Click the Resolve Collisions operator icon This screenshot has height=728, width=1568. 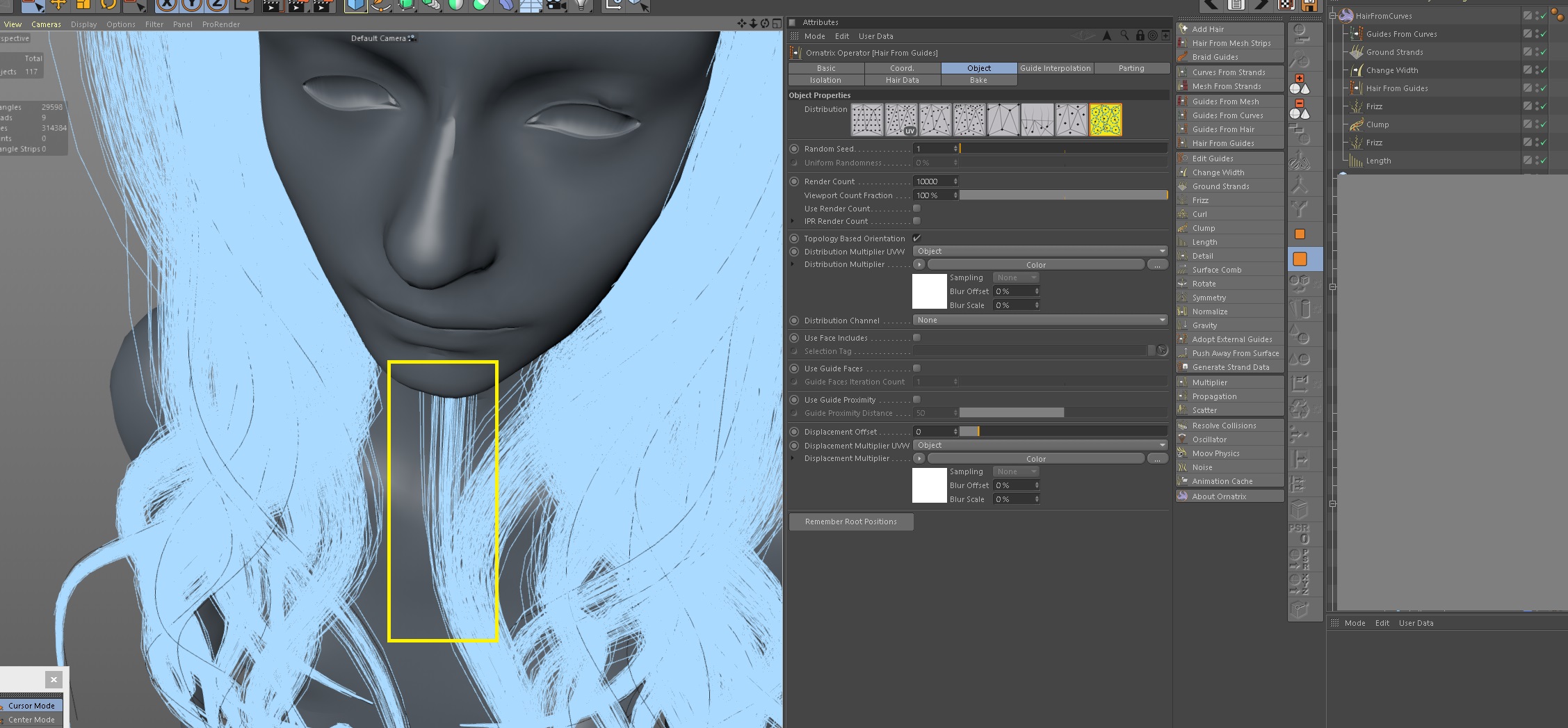tap(1183, 426)
